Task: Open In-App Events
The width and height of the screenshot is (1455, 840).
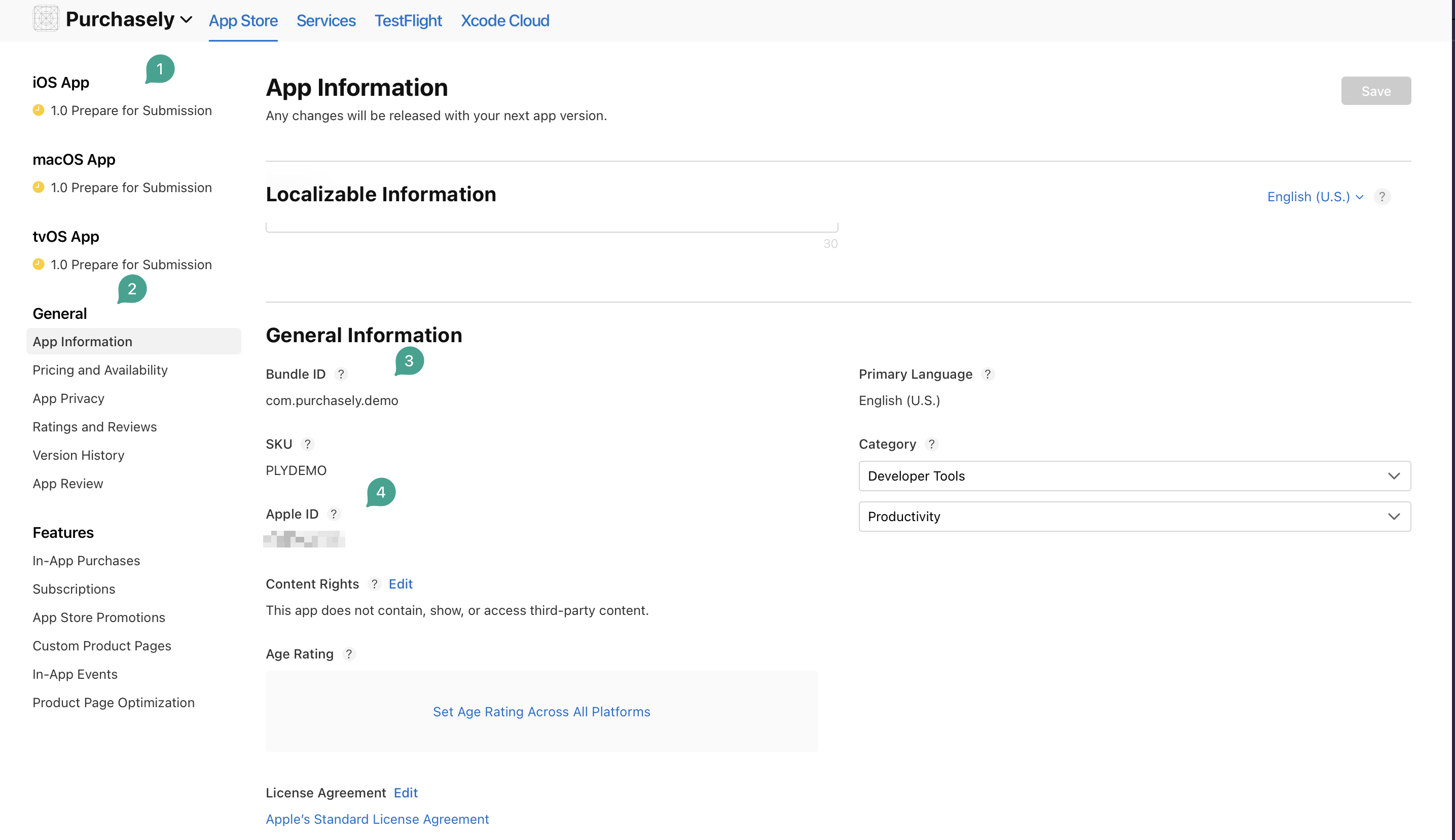Action: tap(75, 674)
